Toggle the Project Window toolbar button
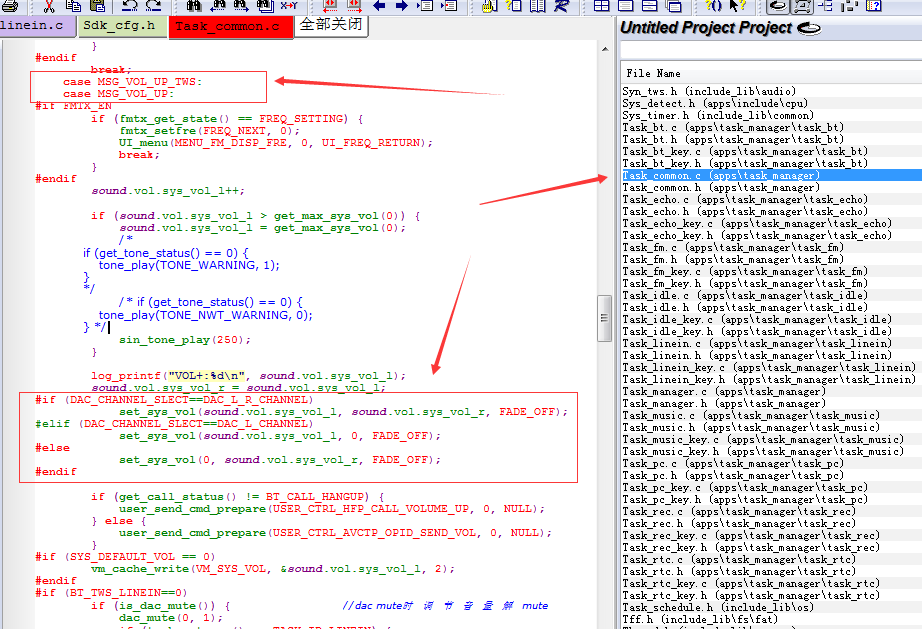Viewport: 922px width, 629px height. [x=778, y=6]
